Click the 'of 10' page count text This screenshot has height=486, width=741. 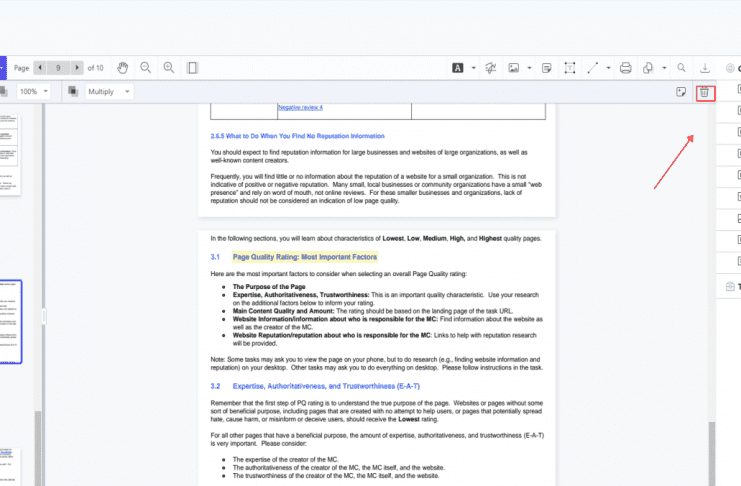[x=95, y=68]
